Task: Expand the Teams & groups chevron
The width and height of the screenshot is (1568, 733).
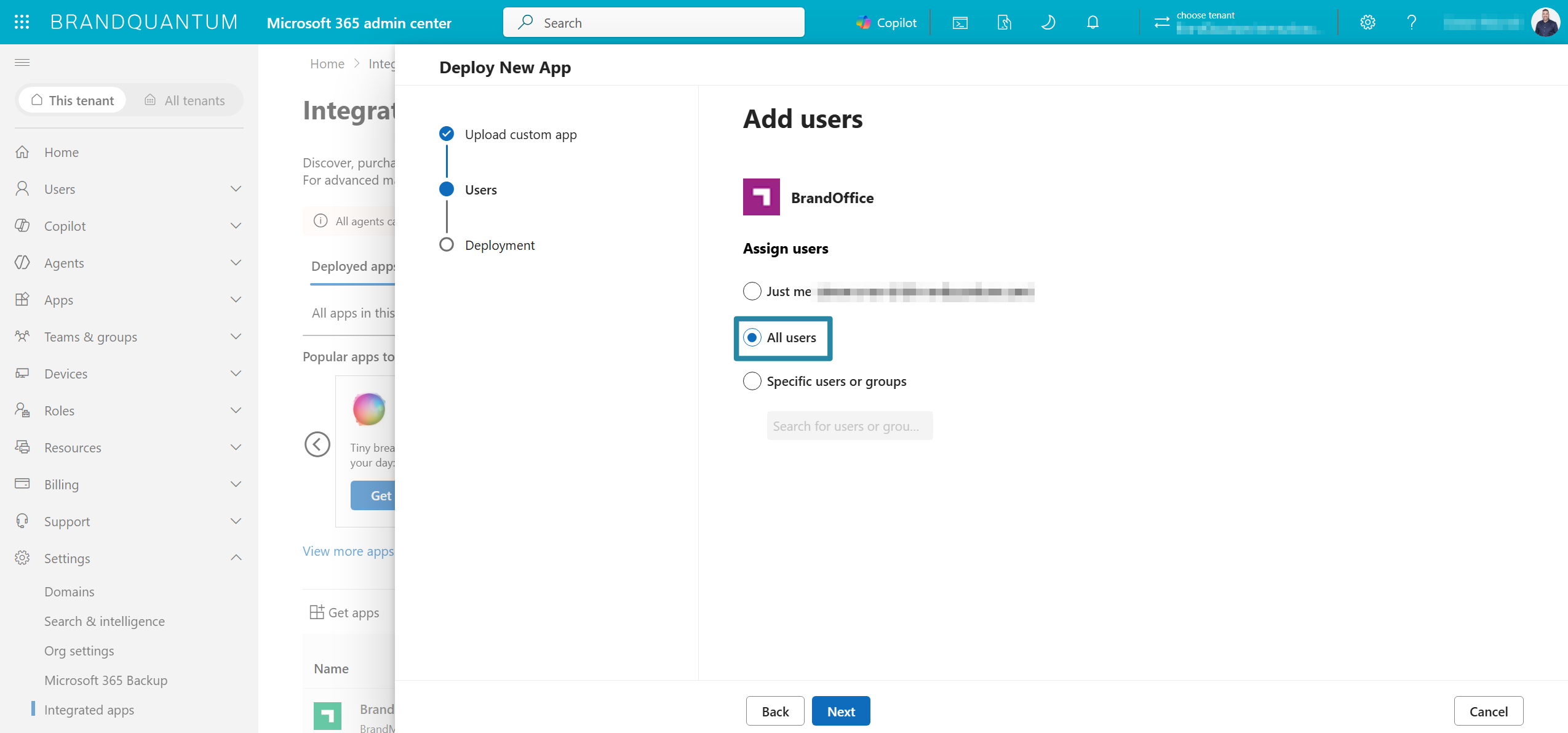Action: tap(236, 337)
